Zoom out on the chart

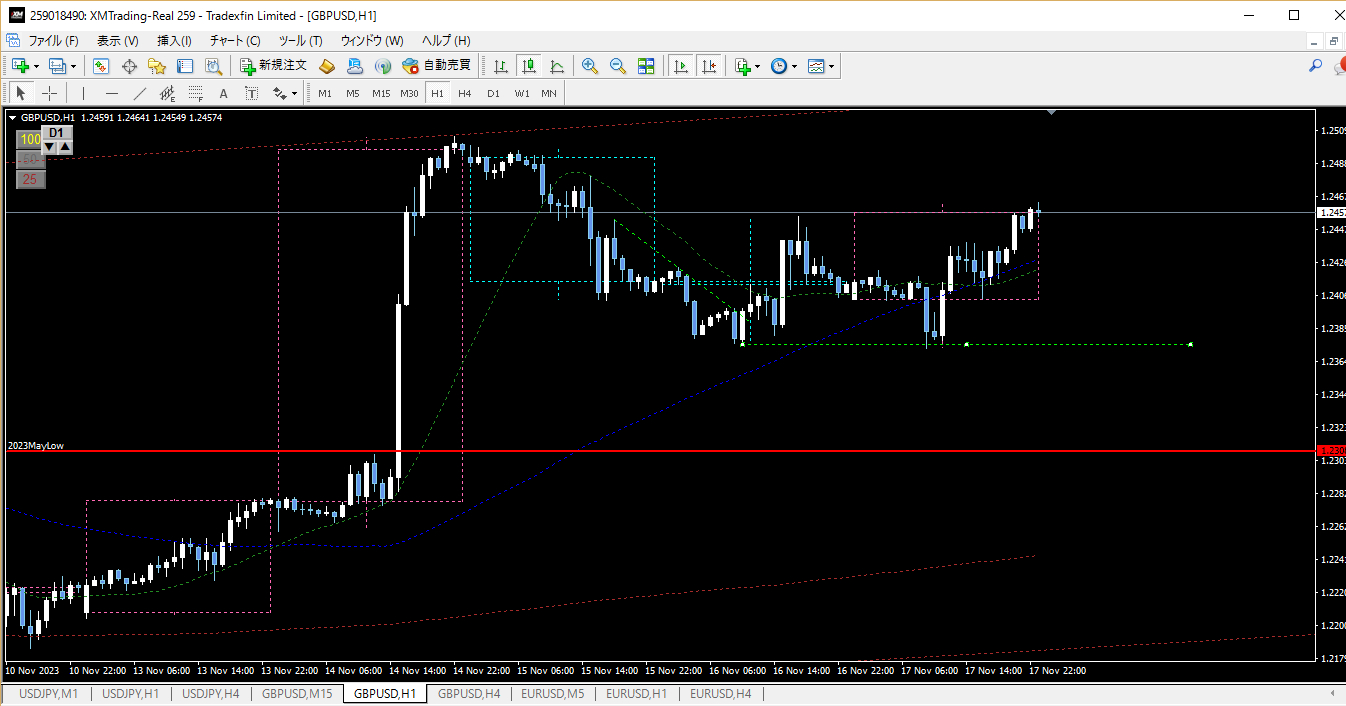(x=618, y=66)
